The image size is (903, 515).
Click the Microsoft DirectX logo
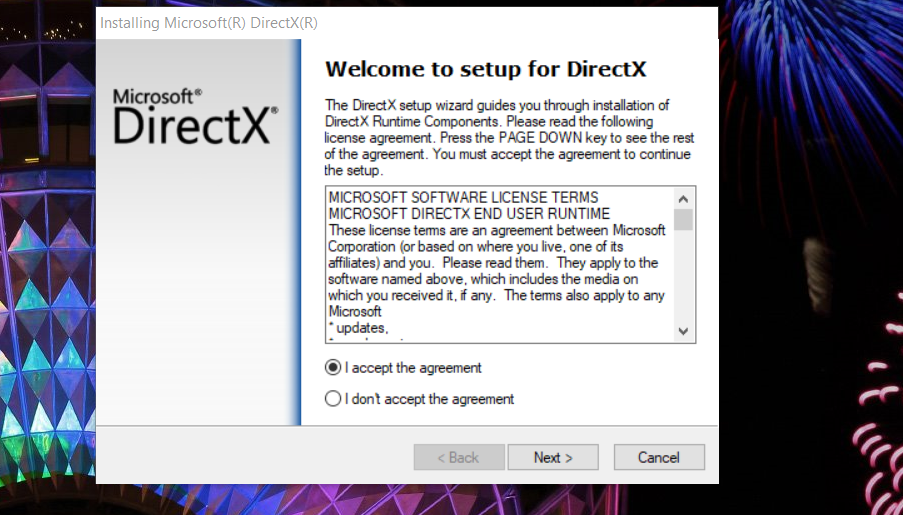[196, 116]
